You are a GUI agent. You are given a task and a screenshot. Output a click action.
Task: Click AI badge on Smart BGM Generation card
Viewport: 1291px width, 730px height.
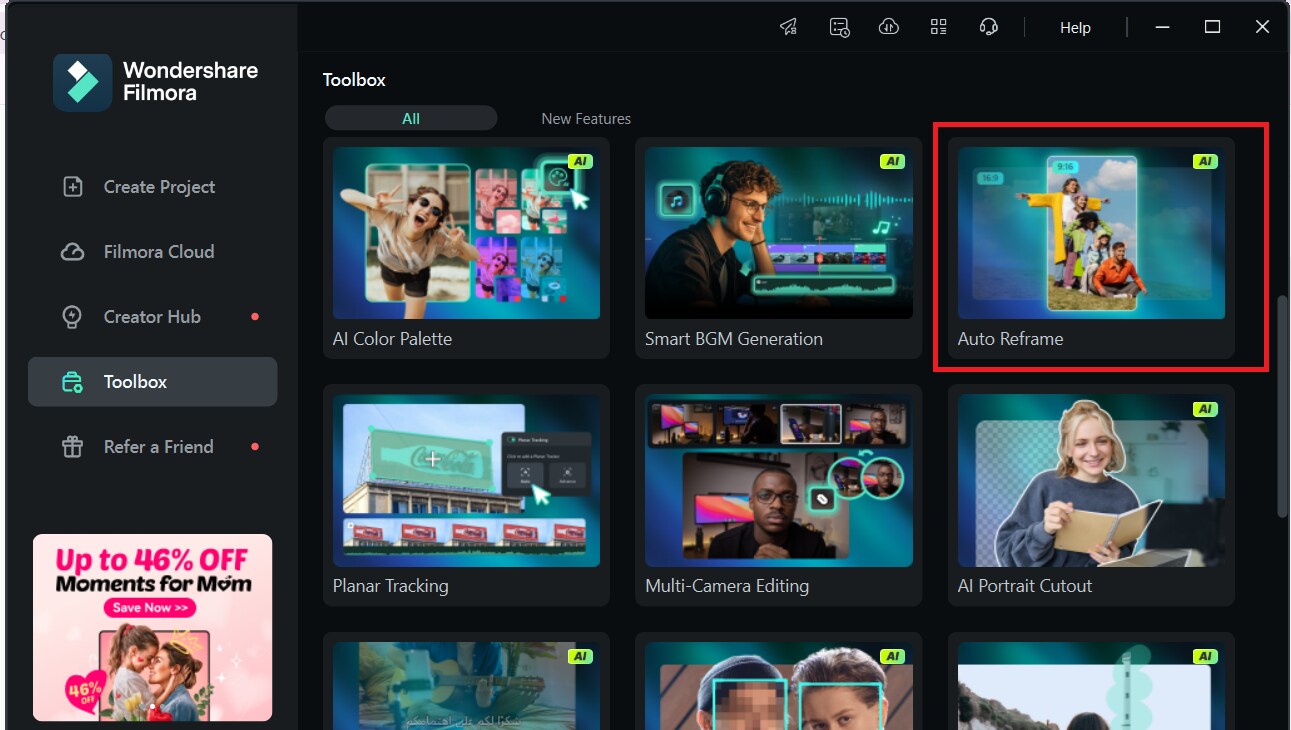click(892, 161)
